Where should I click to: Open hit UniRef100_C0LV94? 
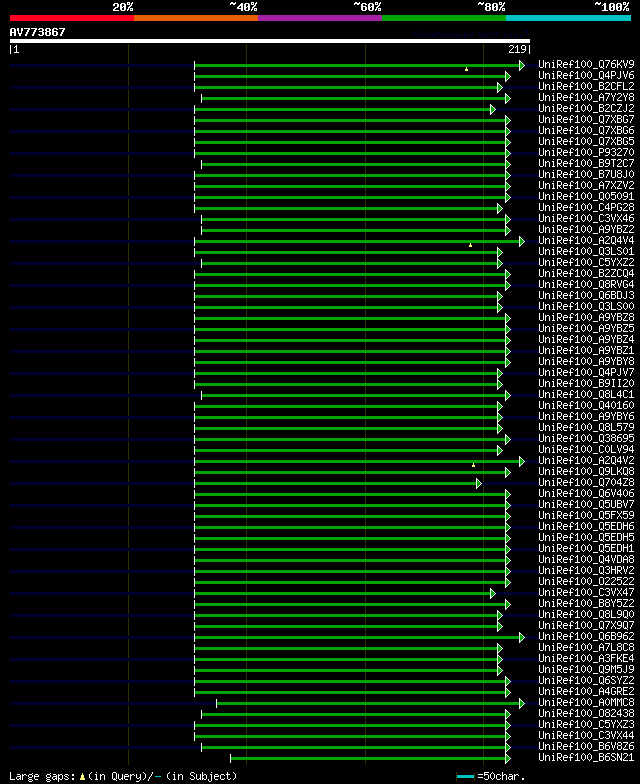point(586,450)
